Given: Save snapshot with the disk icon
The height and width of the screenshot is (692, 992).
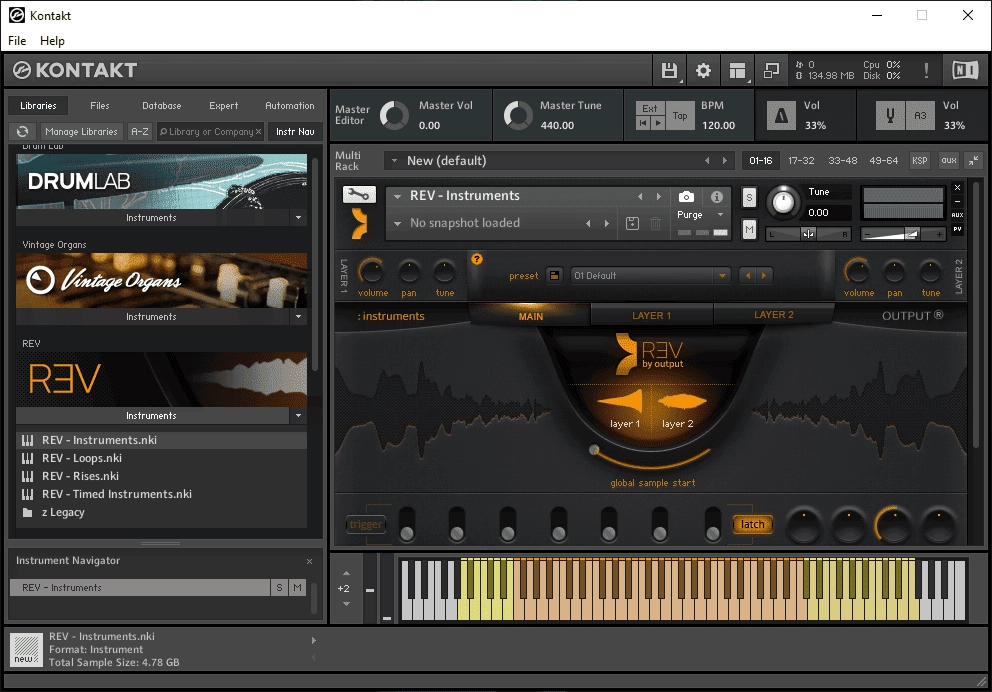Looking at the screenshot, I should point(632,223).
